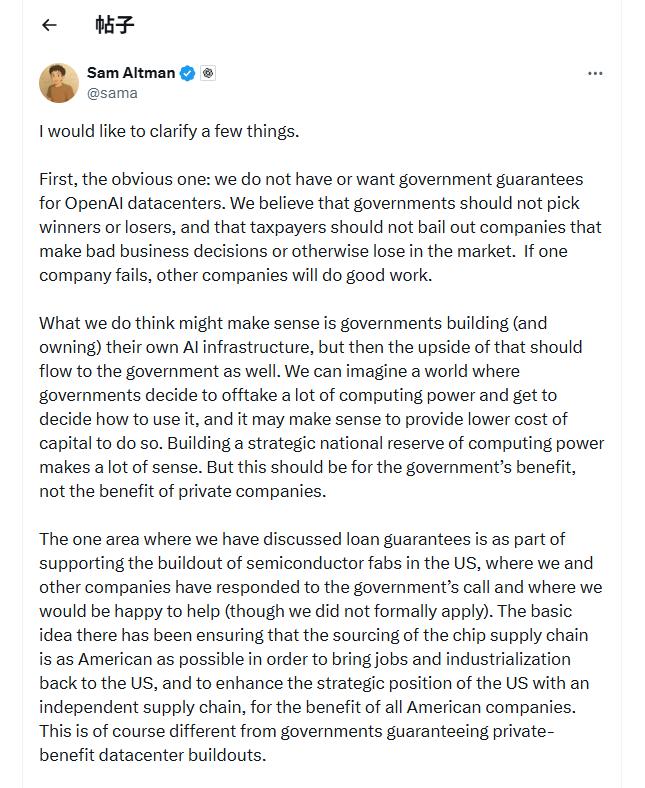Screen dimensions: 645x788
Task: Click the paragraph starting "The one area where"
Action: (x=320, y=647)
